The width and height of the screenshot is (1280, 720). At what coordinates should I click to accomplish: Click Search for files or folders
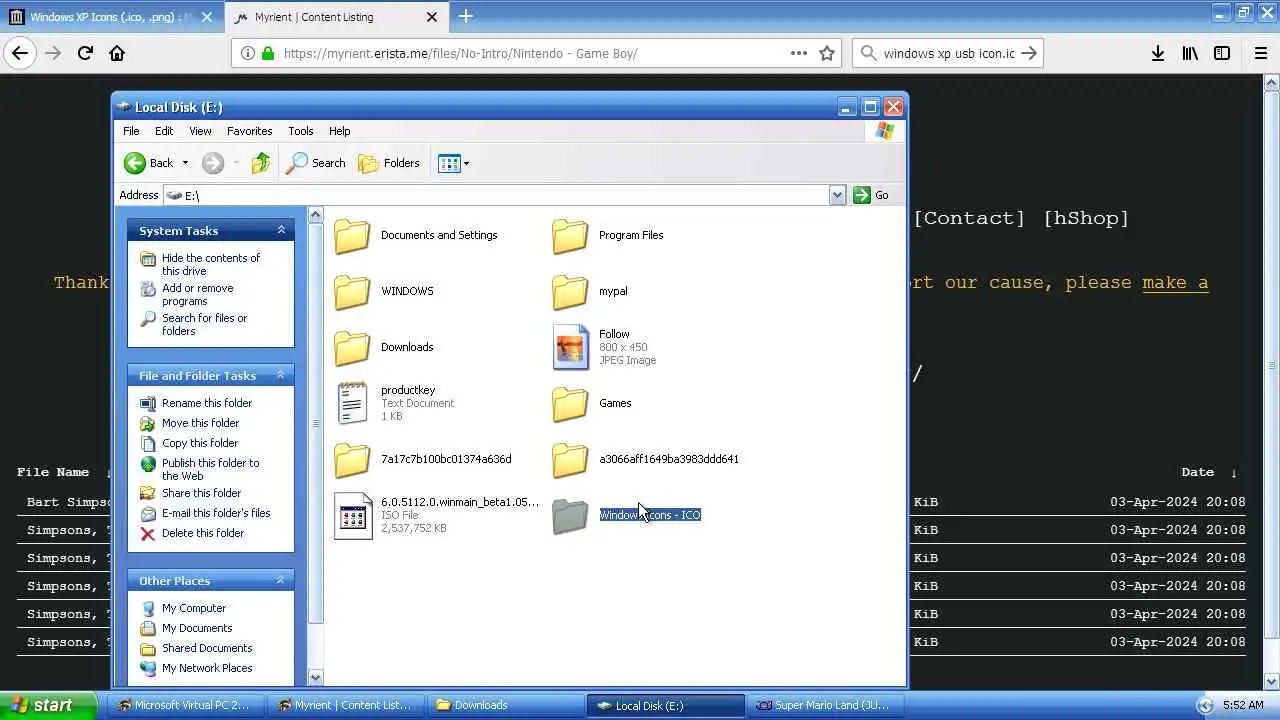click(x=205, y=324)
